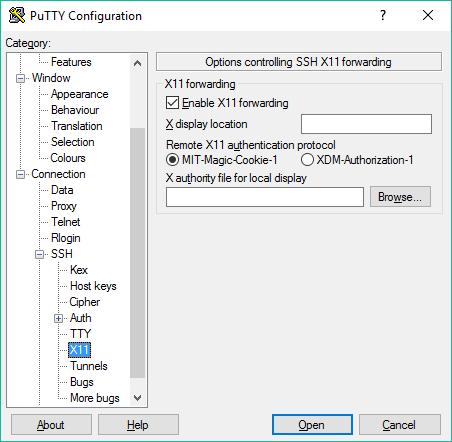Uncheck Enable X11 forwarding

click(172, 103)
